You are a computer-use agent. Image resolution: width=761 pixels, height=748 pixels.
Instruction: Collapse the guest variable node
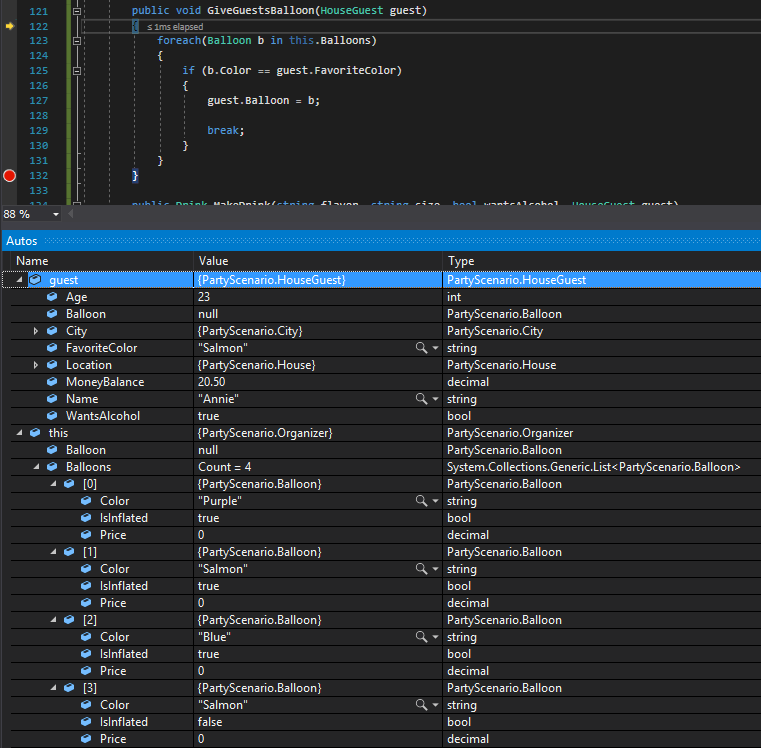pyautogui.click(x=19, y=280)
